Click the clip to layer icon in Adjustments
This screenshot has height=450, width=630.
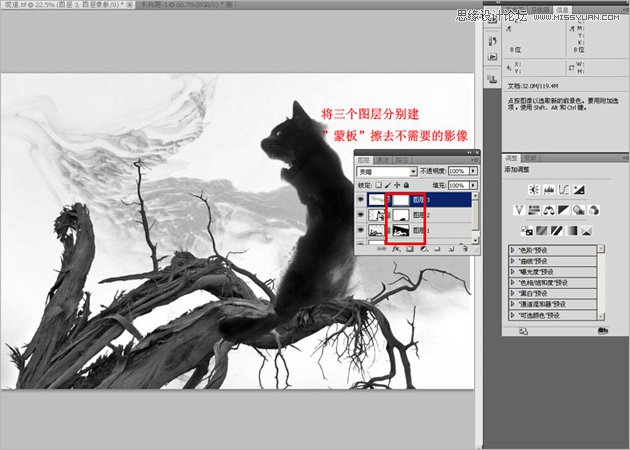[602, 331]
